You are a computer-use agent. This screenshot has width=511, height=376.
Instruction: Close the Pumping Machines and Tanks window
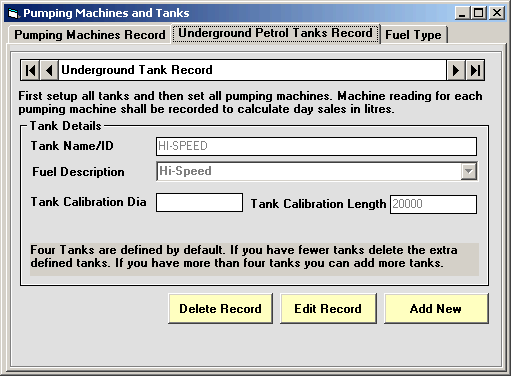coord(497,13)
